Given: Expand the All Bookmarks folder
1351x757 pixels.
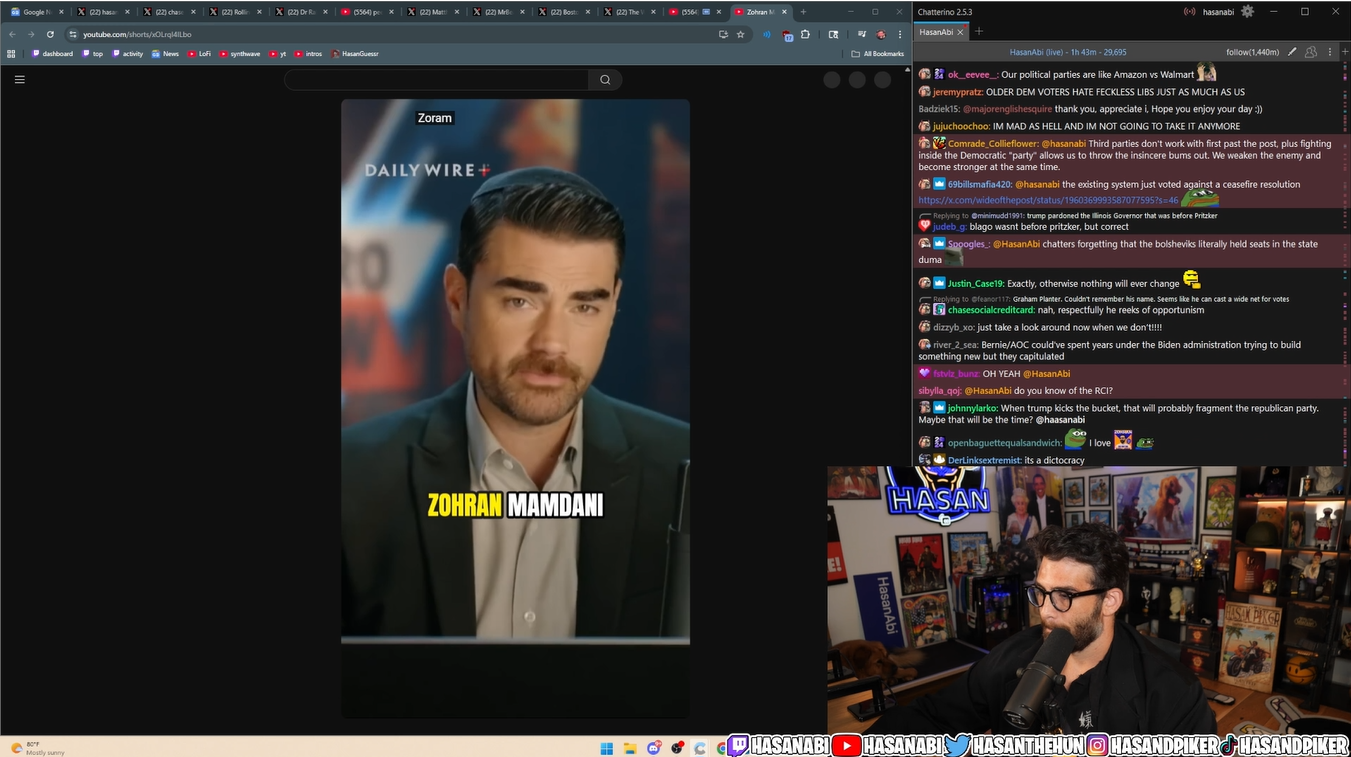Looking at the screenshot, I should click(x=877, y=54).
